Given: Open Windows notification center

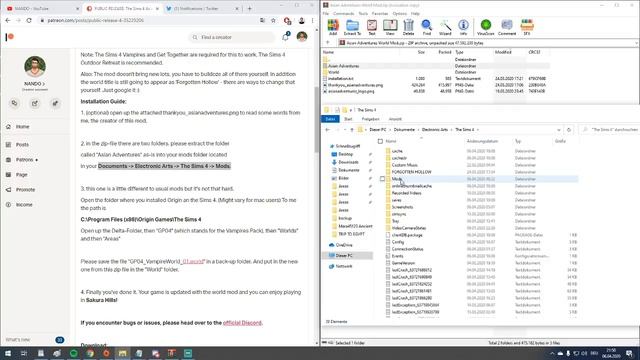Looking at the screenshot, I should [x=630, y=353].
